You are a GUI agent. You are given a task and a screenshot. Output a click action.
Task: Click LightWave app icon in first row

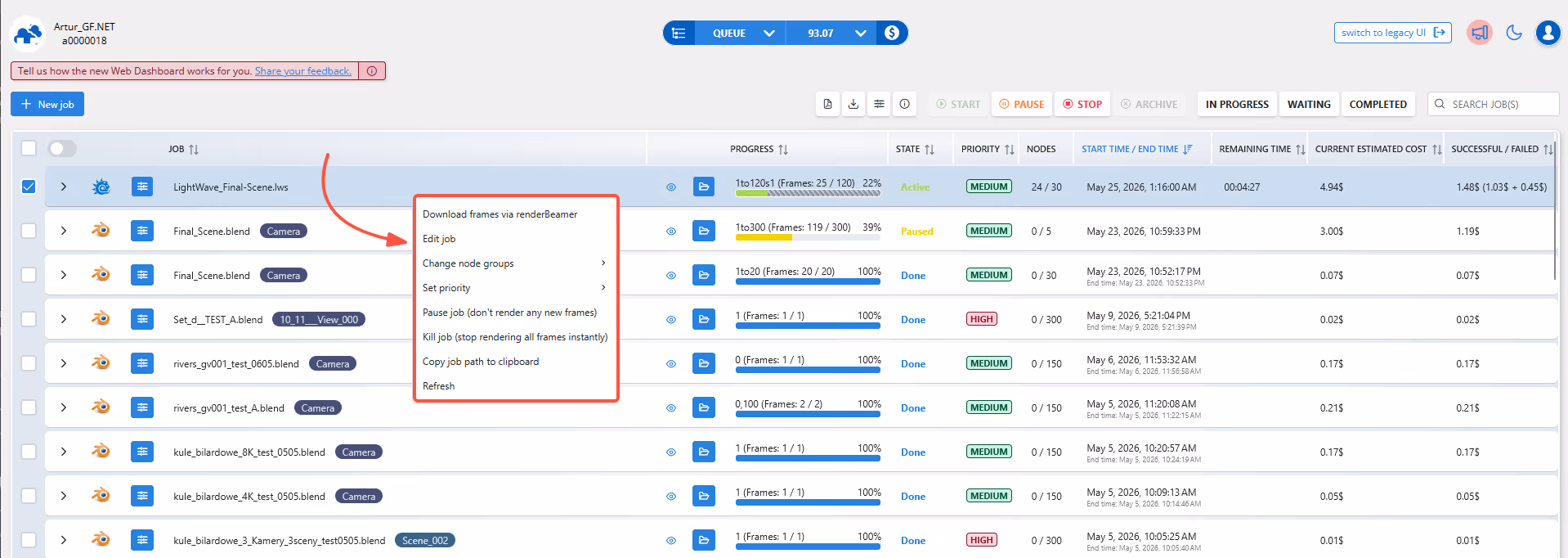point(101,187)
